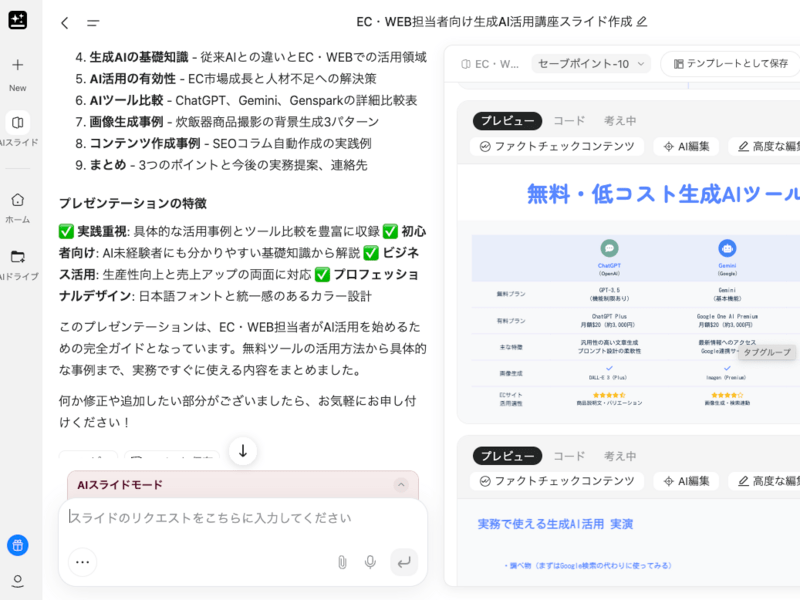This screenshot has height=600, width=800.
Task: Toggle the sidebar list menu icon
Action: [93, 22]
